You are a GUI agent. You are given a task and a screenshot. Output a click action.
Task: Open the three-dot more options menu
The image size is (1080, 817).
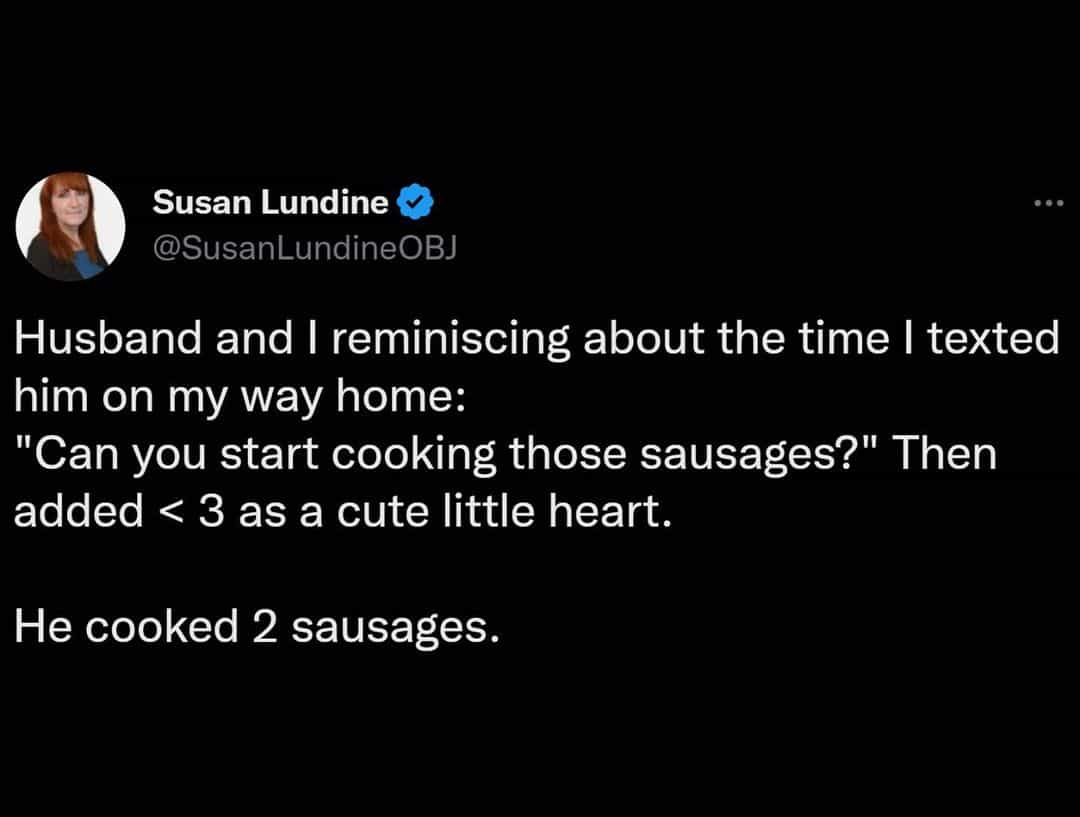point(1049,204)
